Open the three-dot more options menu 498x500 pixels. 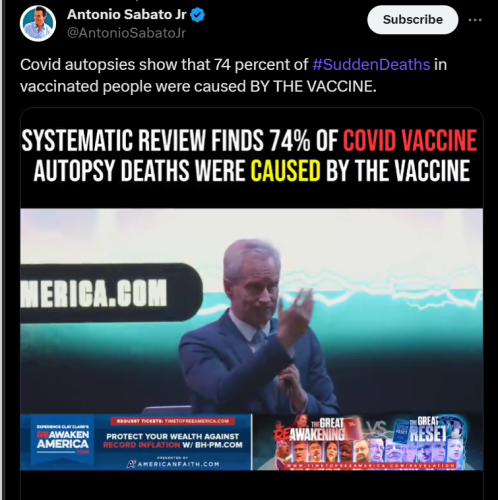(x=475, y=20)
